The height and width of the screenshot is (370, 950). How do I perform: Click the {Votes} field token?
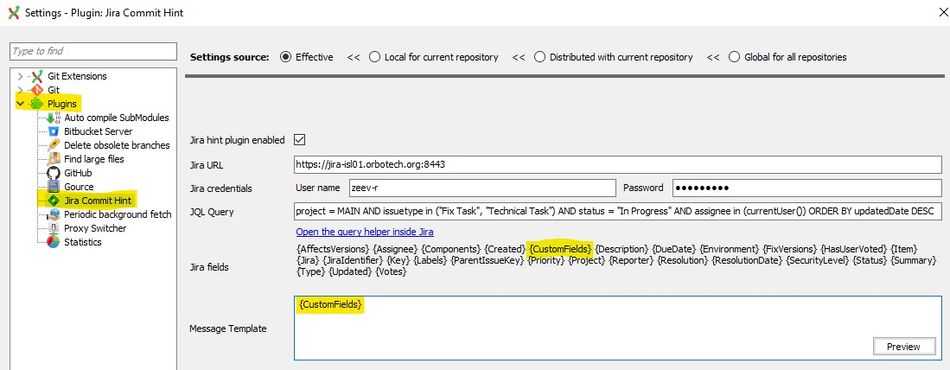(391, 272)
